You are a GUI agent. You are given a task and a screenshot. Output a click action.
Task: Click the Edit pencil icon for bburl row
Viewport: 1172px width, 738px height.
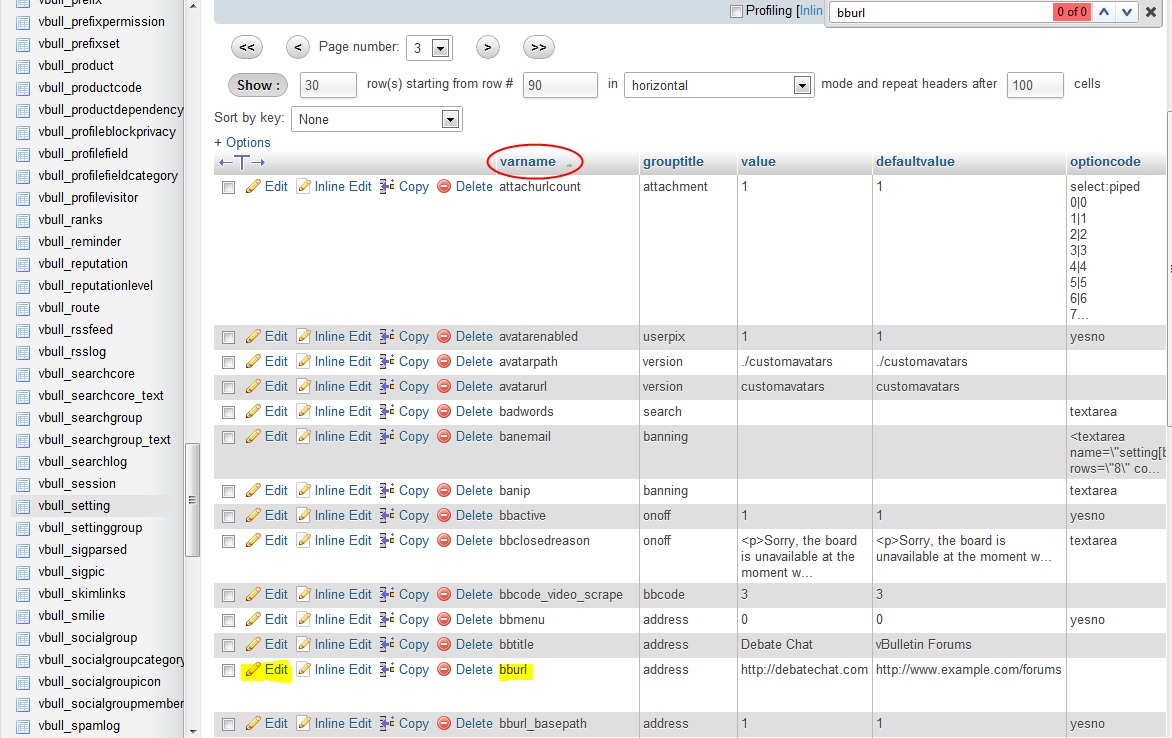[x=253, y=669]
